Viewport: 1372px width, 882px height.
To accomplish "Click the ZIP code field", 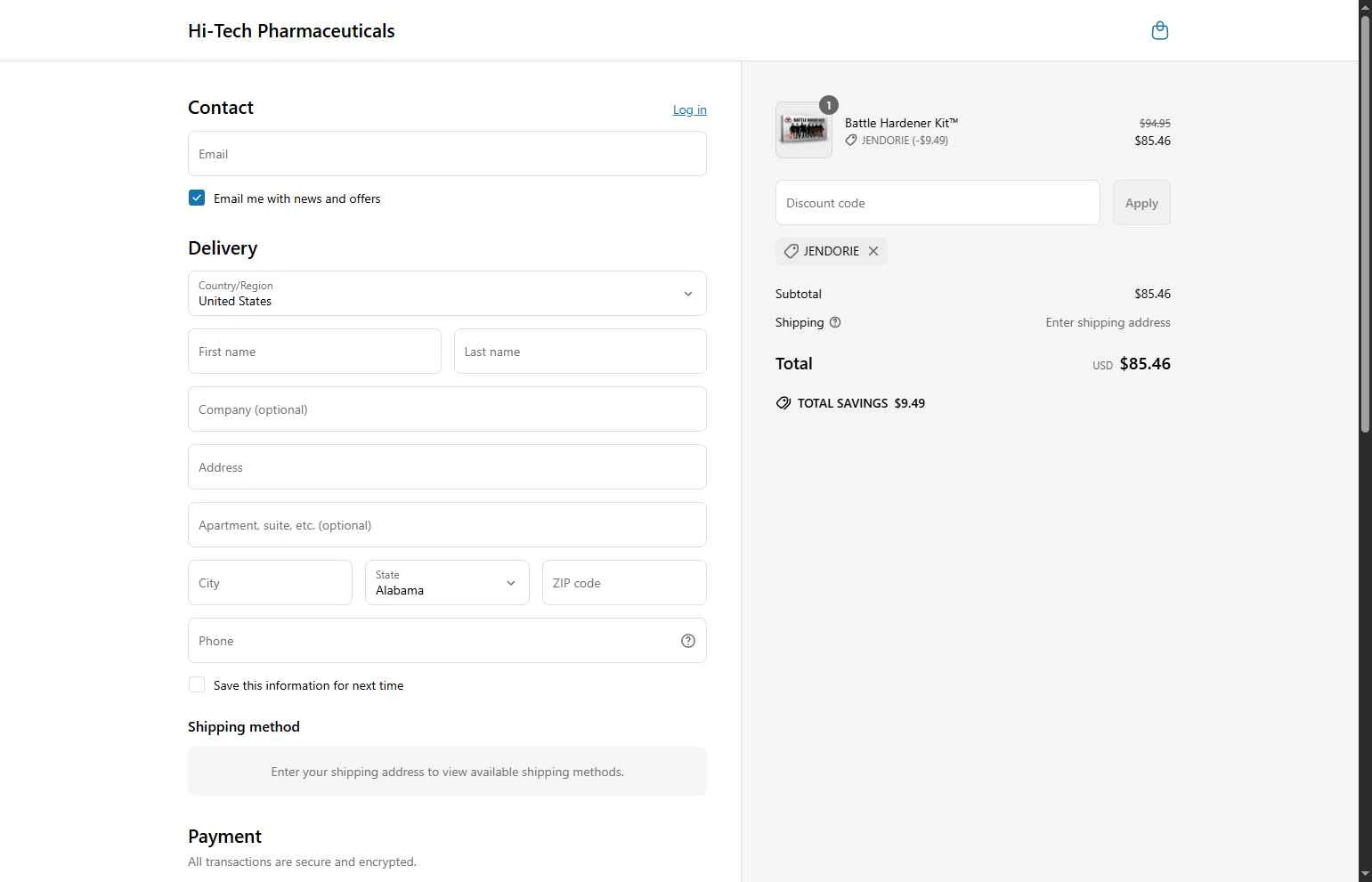I will (624, 583).
